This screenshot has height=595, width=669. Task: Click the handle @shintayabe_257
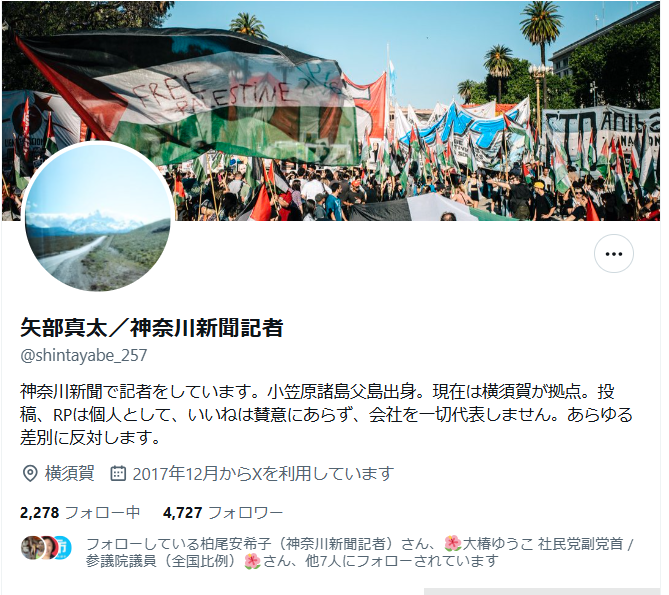[84, 355]
